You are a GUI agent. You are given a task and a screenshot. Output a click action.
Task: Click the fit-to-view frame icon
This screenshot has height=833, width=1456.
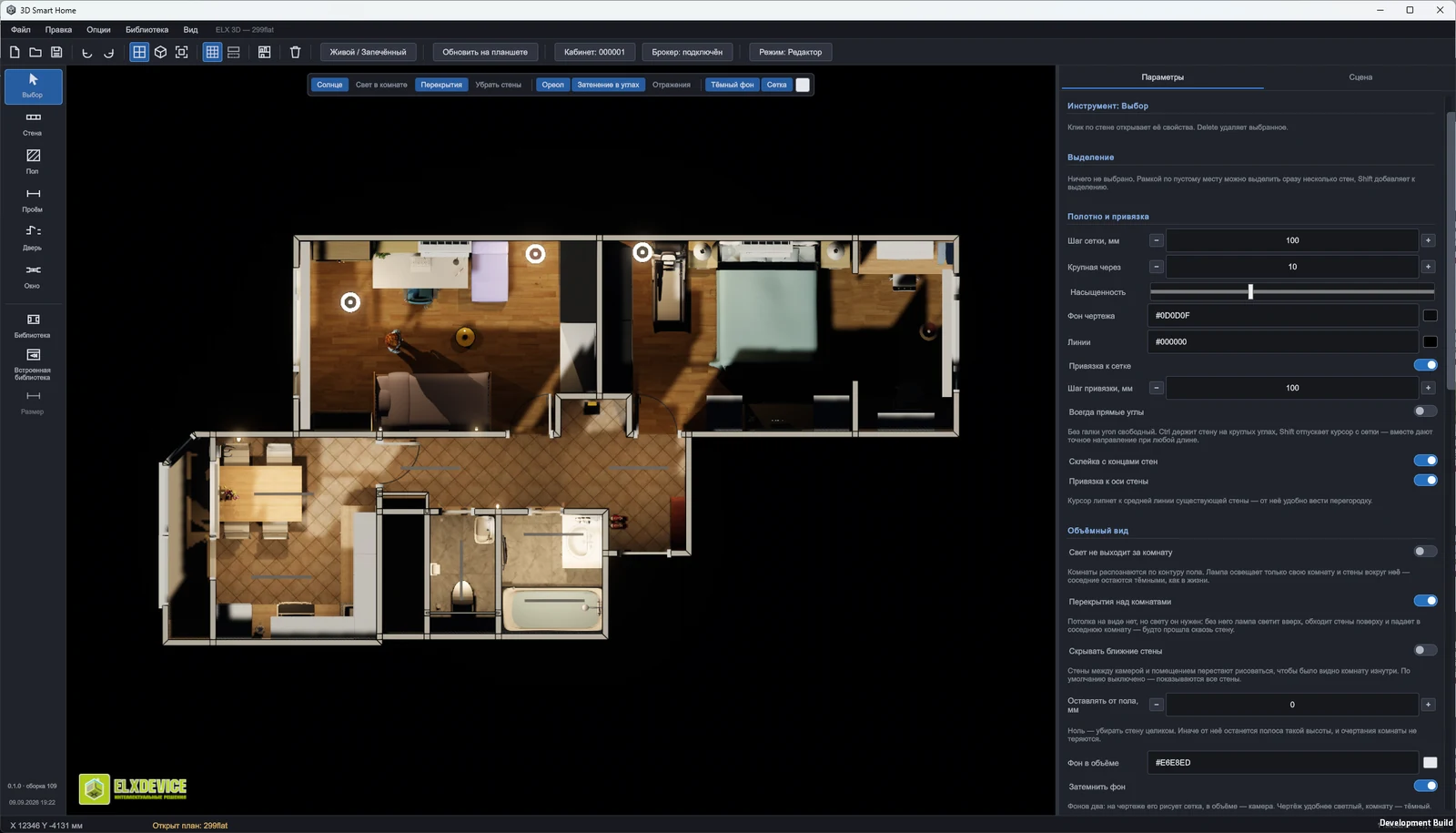(x=182, y=52)
